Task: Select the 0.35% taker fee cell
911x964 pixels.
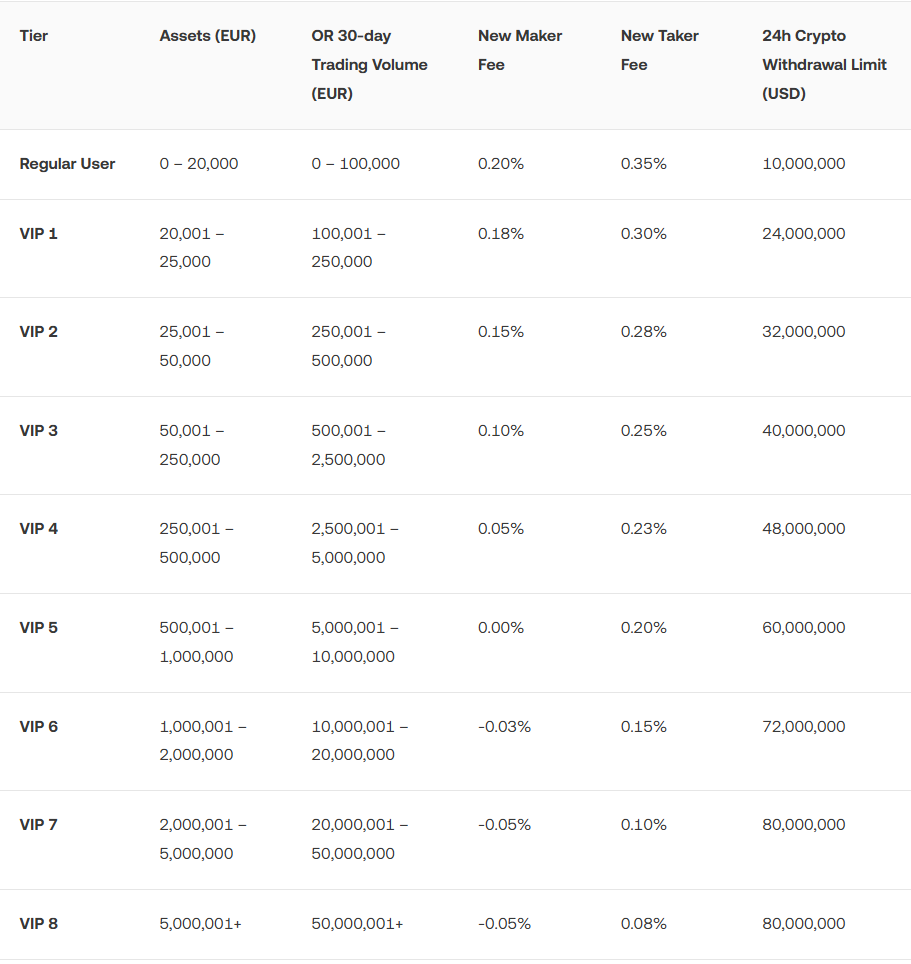Action: (x=644, y=164)
